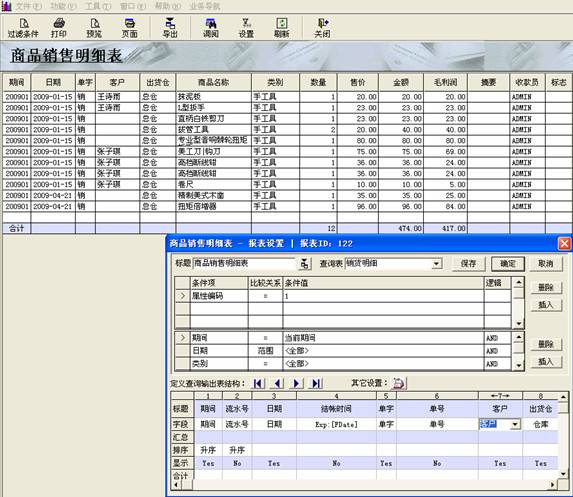This screenshot has height=497, width=573.
Task: Jump to last column navigation arrow
Action: point(315,383)
